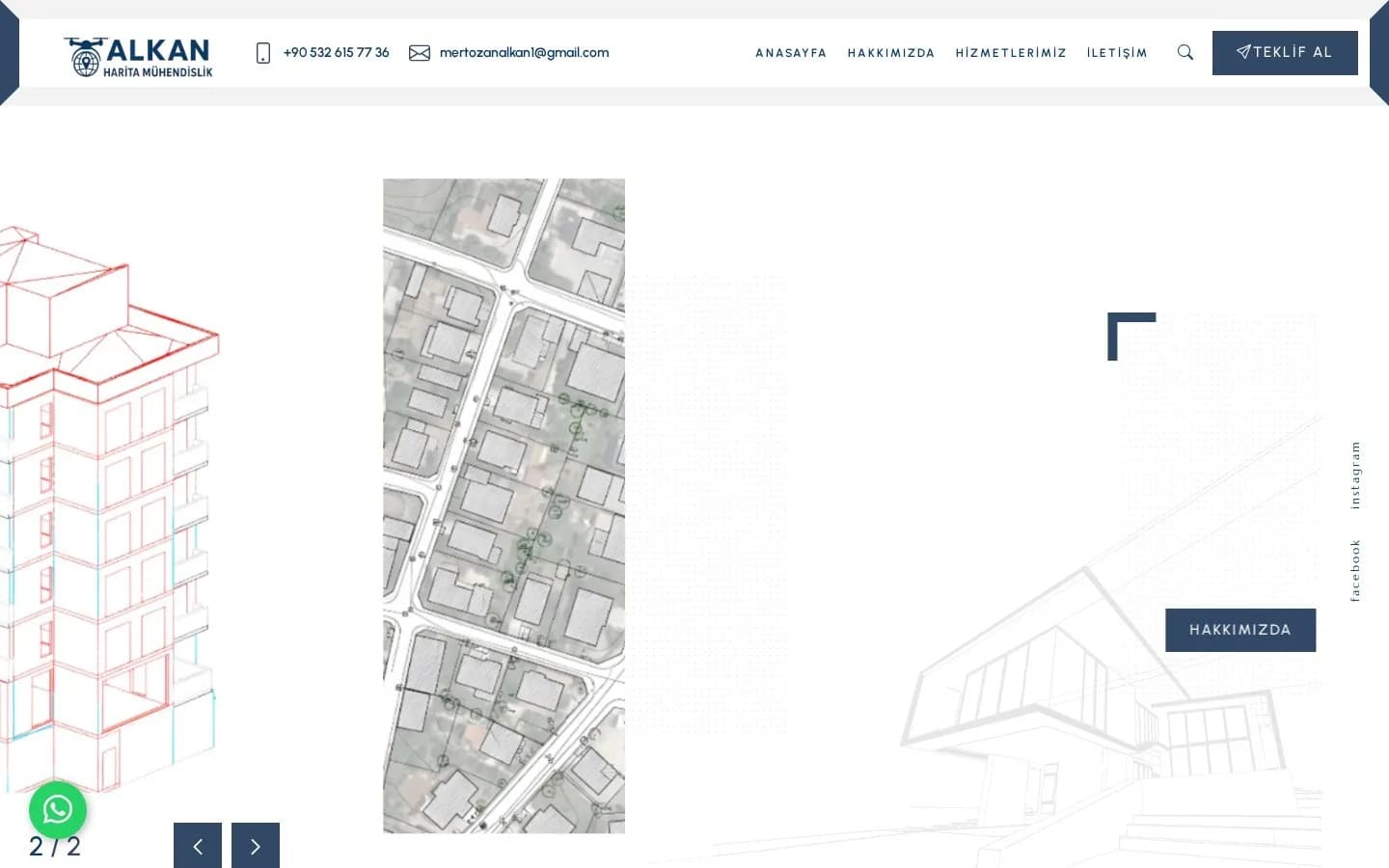
Task: Click the Teklif Al button
Action: coord(1285,53)
